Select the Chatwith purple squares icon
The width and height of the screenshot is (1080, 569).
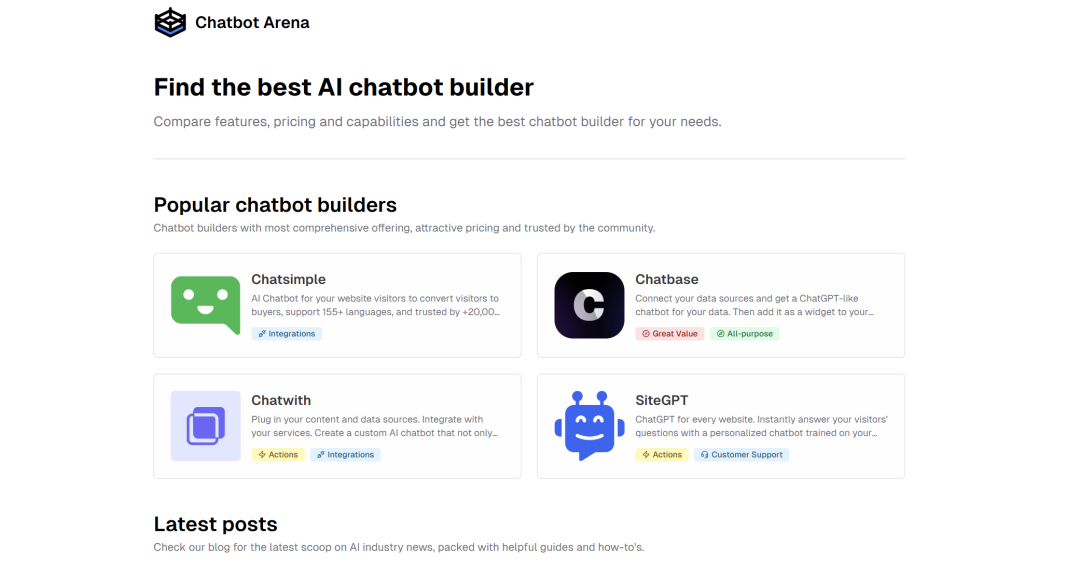205,426
